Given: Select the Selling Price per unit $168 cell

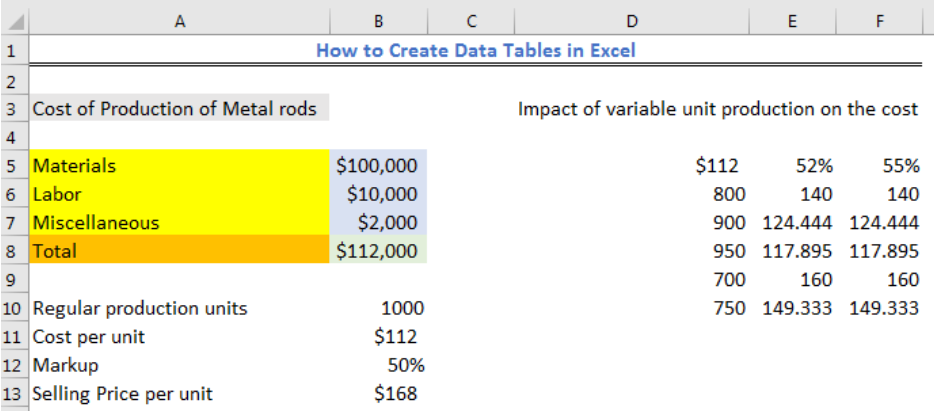Looking at the screenshot, I should [378, 394].
